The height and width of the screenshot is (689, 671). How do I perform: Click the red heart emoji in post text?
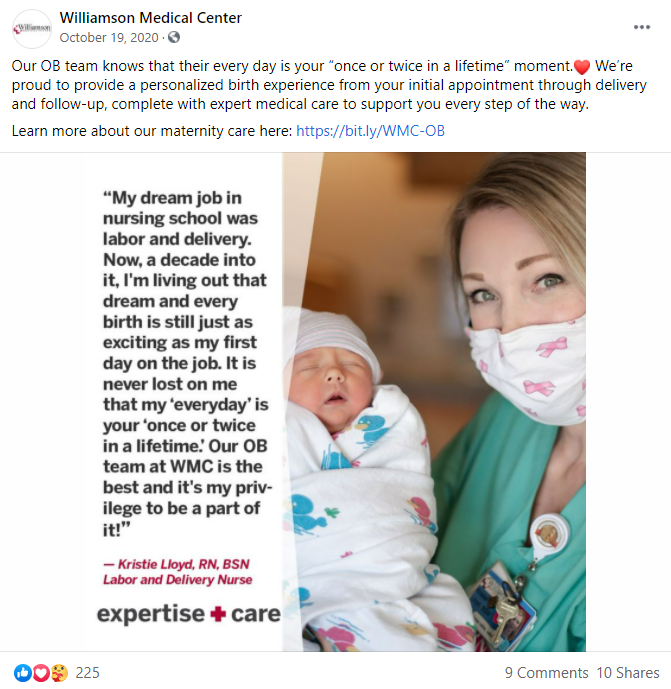(582, 67)
